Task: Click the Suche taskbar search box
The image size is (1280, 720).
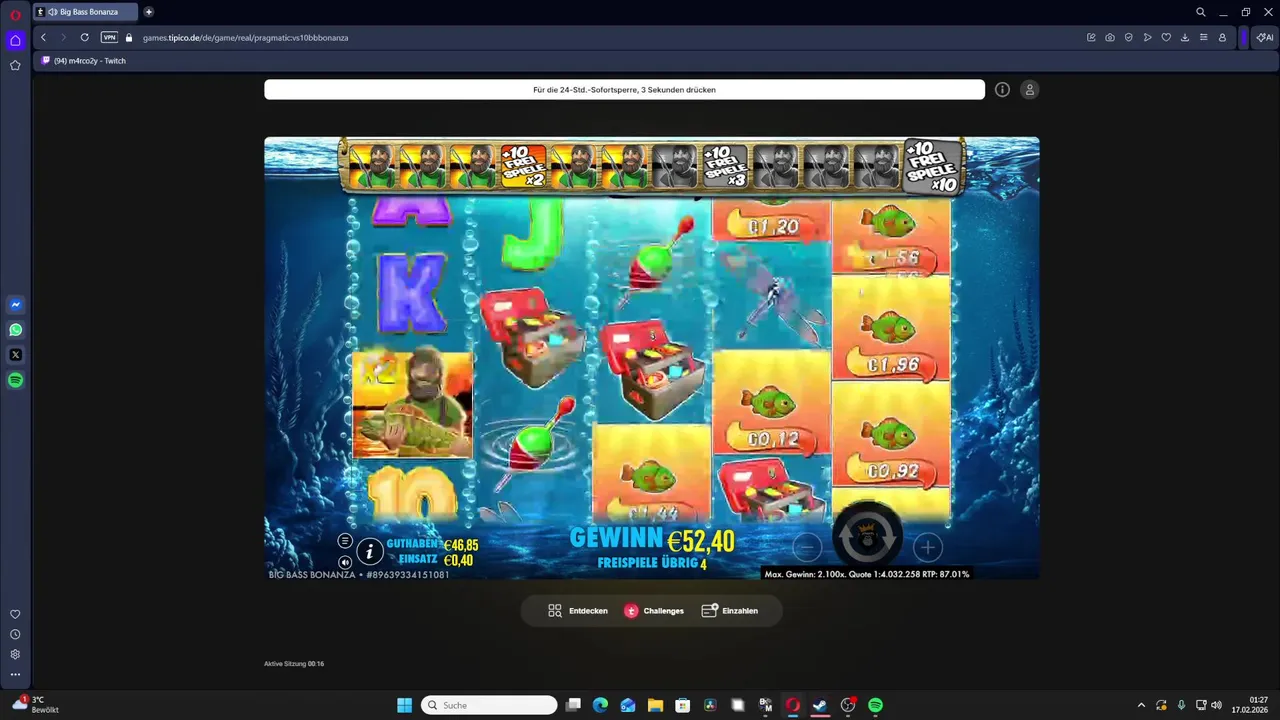Action: tap(489, 705)
